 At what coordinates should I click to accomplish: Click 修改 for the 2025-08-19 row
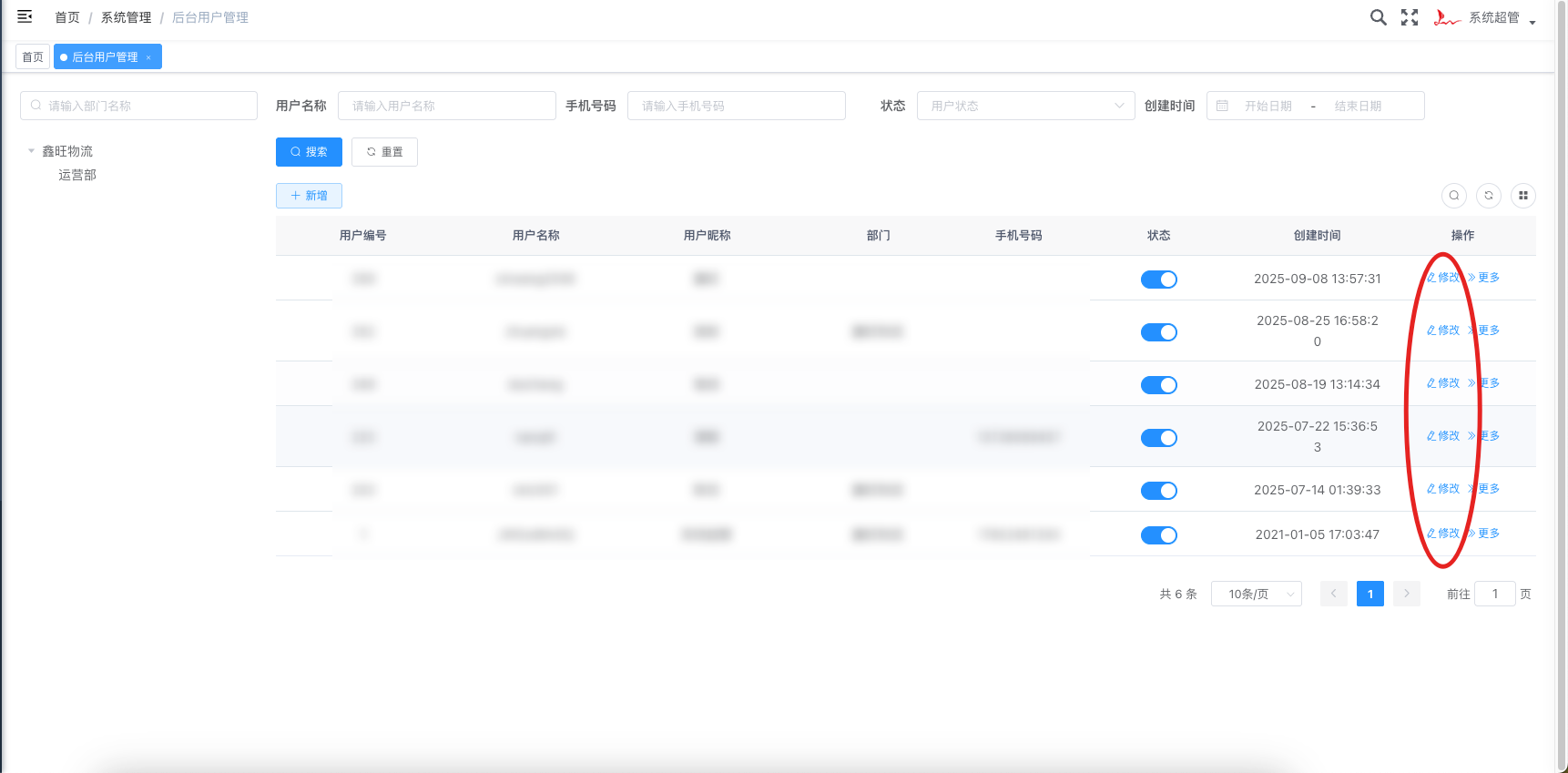pos(1443,383)
